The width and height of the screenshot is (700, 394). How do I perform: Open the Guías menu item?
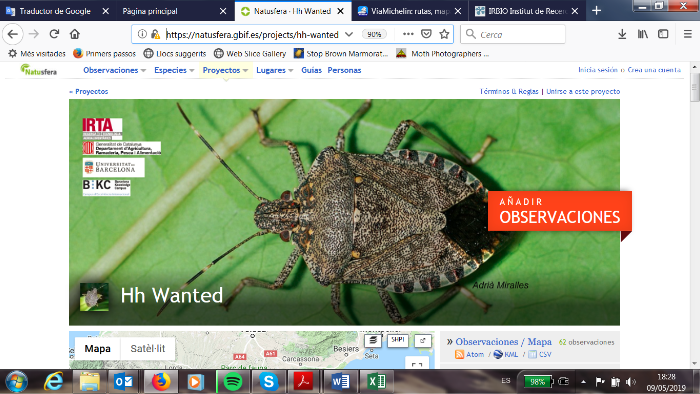tap(312, 70)
